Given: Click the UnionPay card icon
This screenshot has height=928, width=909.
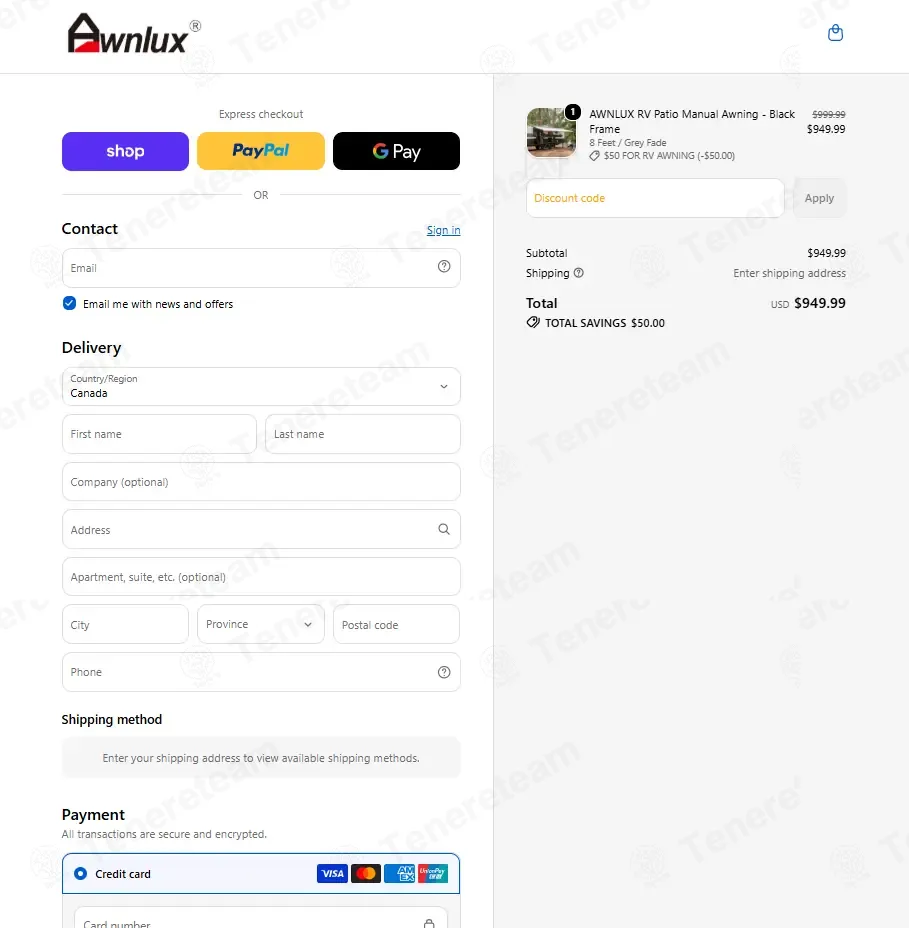Looking at the screenshot, I should pos(433,873).
